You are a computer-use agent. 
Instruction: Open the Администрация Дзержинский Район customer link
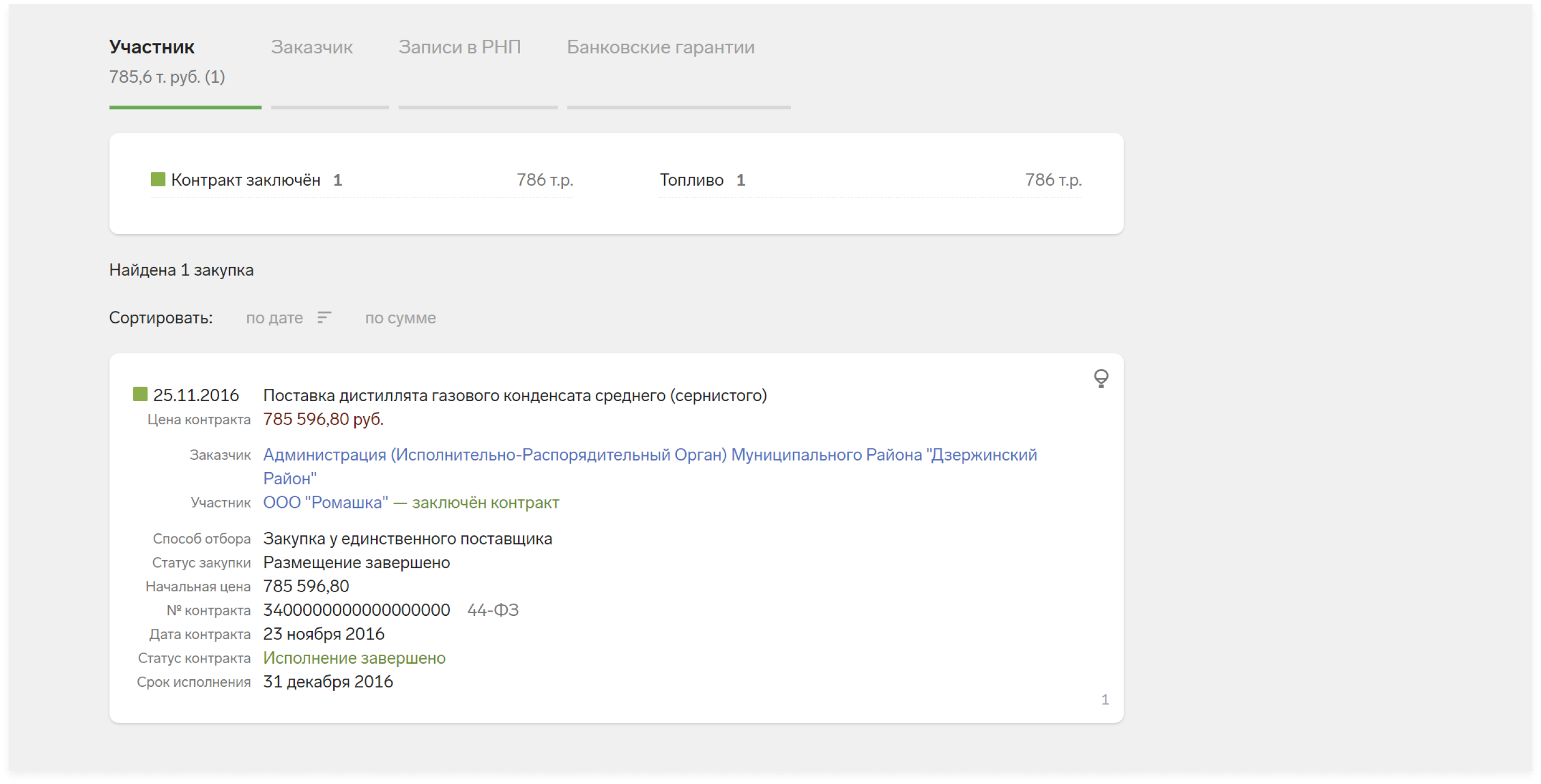(650, 467)
